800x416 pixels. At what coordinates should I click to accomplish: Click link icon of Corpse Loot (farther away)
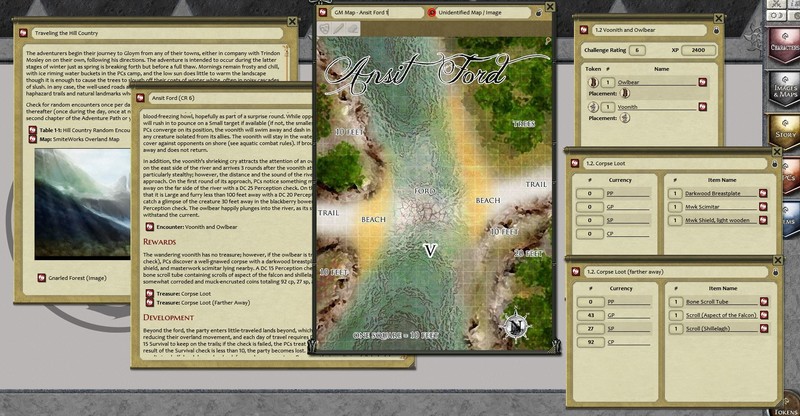click(x=576, y=272)
